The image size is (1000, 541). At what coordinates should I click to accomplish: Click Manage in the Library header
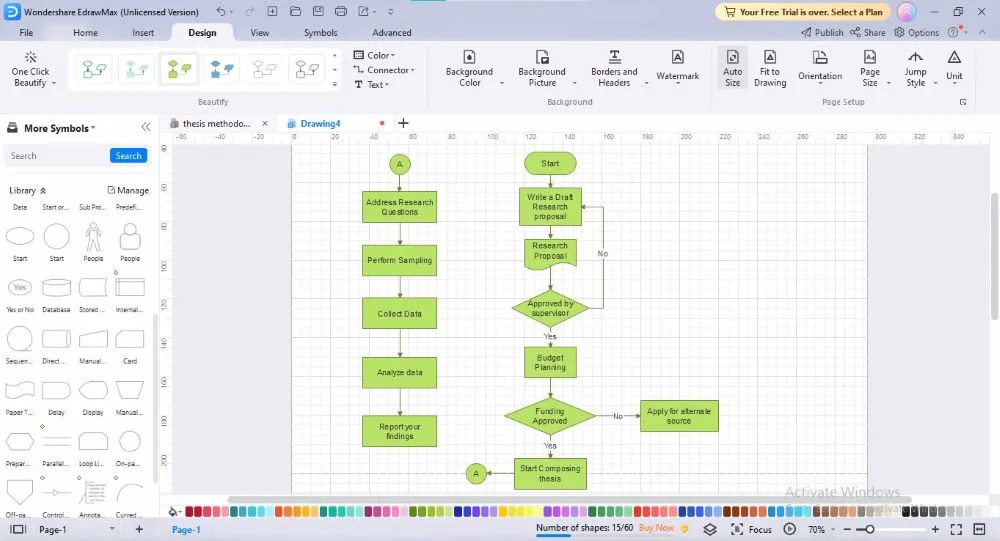(128, 190)
